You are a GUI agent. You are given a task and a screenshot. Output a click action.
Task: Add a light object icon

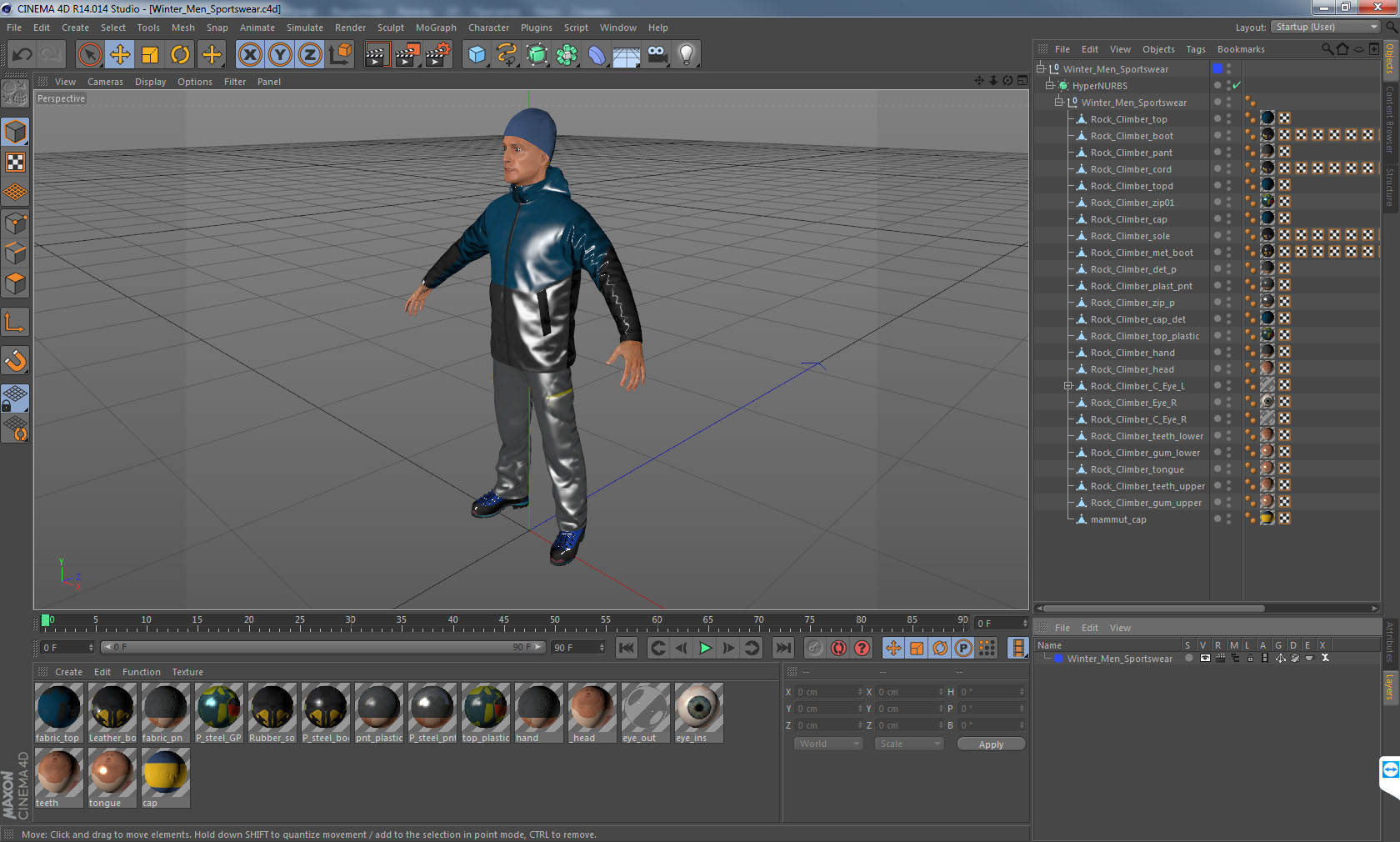click(687, 55)
